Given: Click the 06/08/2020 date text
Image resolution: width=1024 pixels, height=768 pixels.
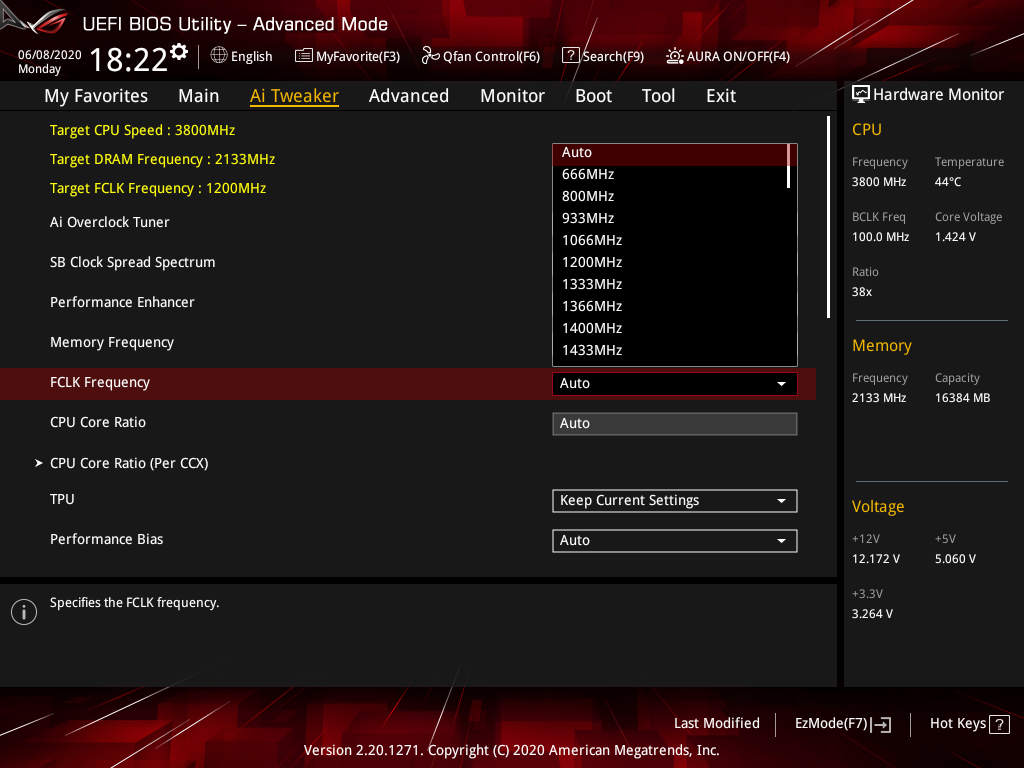Looking at the screenshot, I should click(50, 55).
